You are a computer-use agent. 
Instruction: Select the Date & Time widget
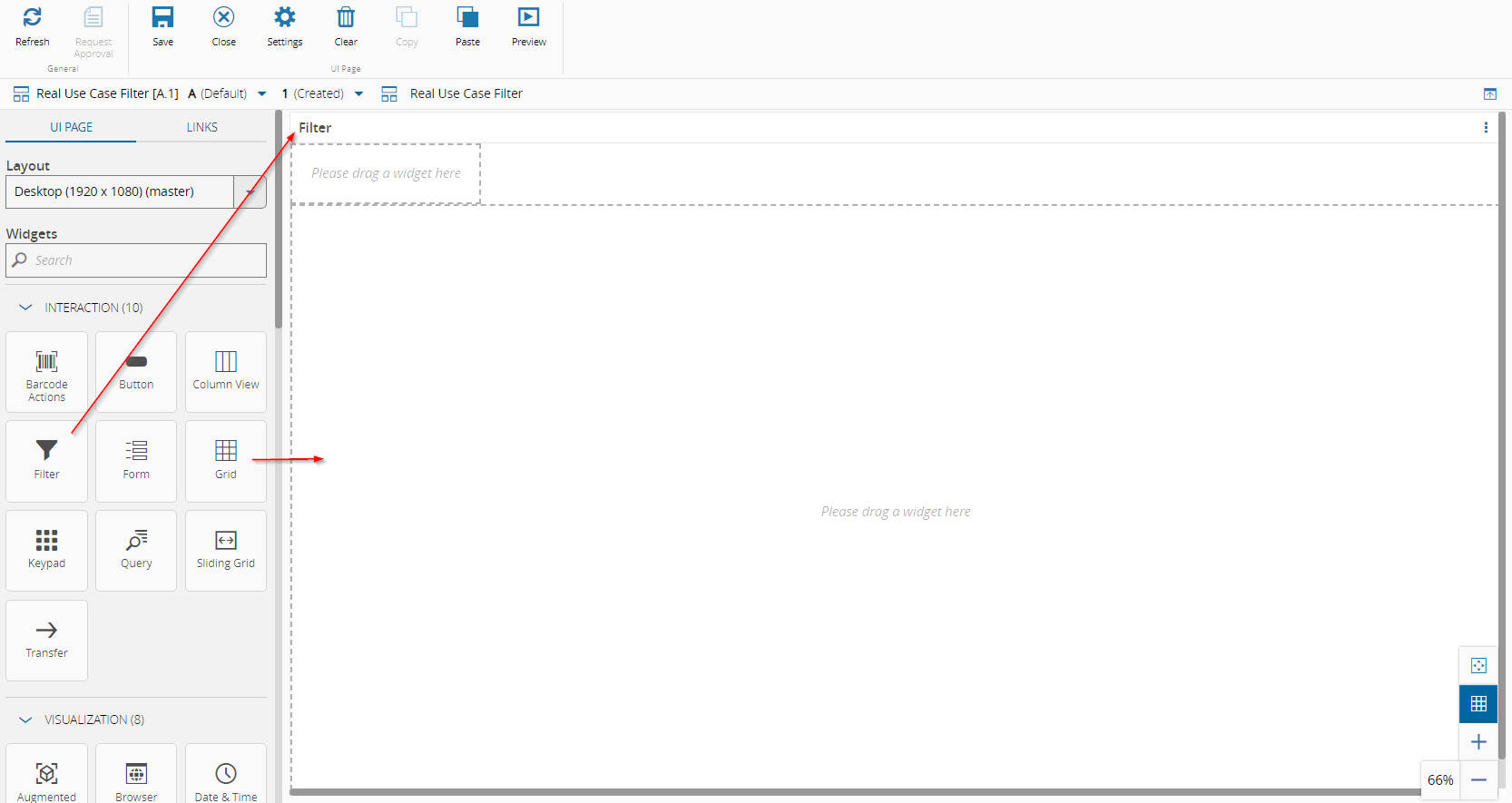pyautogui.click(x=226, y=774)
